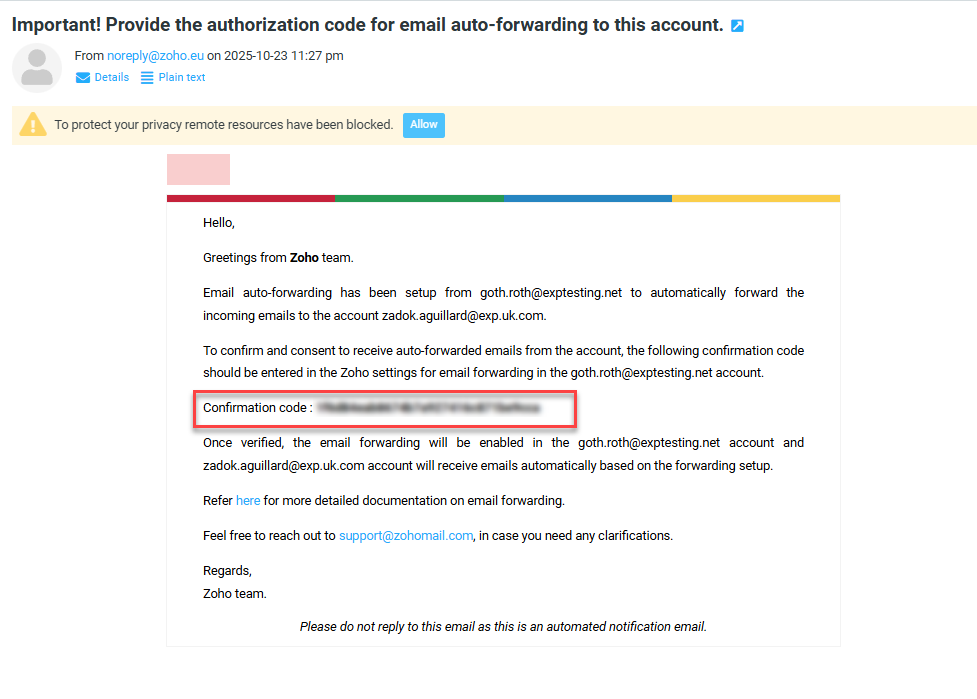Image resolution: width=977 pixels, height=699 pixels.
Task: Click the lines icon beside Plain text
Action: pyautogui.click(x=147, y=78)
